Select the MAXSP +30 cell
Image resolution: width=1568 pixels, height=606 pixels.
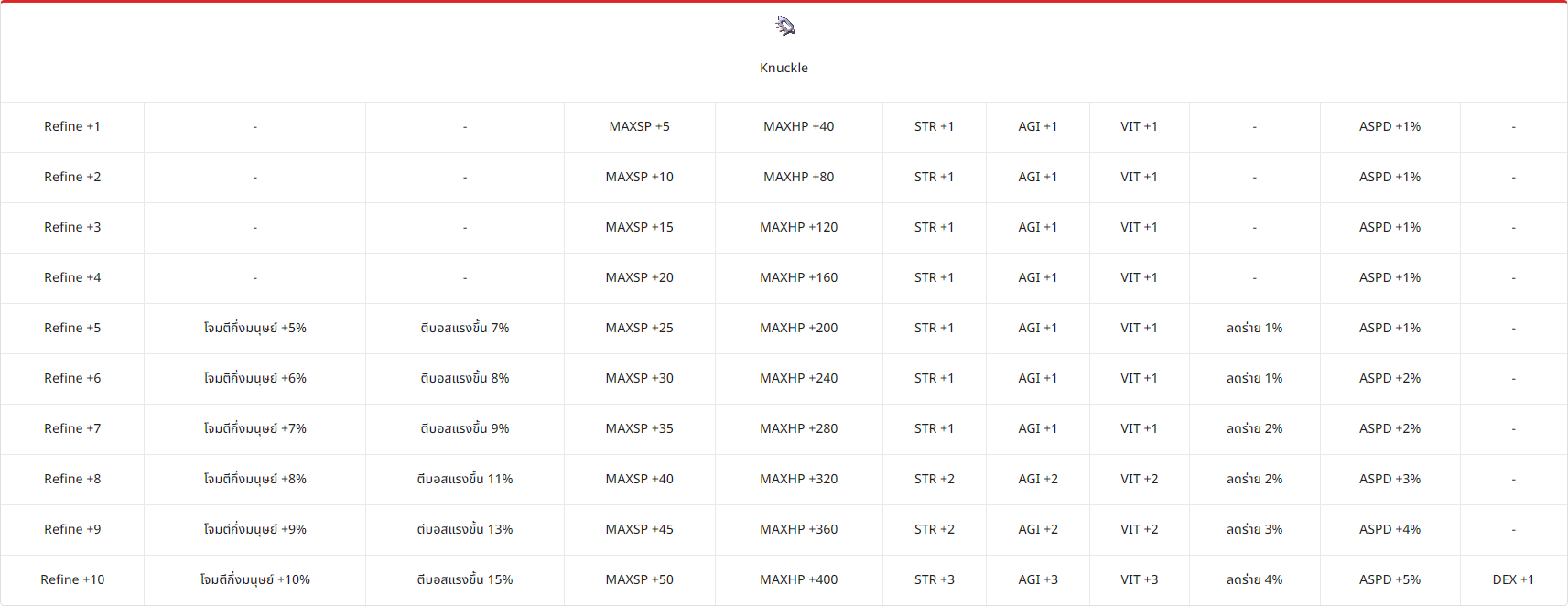tap(639, 378)
